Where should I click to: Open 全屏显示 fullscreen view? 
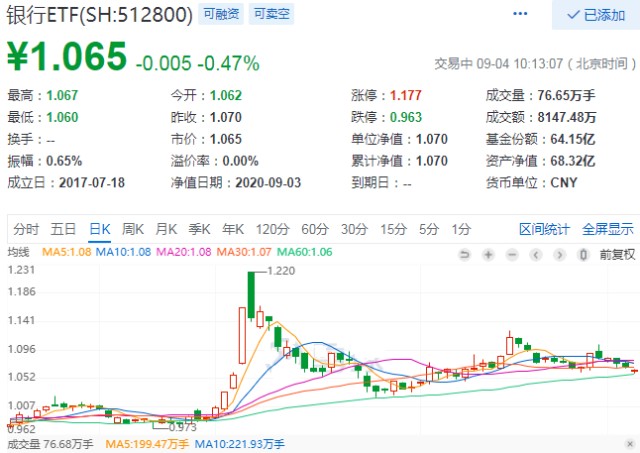(x=608, y=229)
